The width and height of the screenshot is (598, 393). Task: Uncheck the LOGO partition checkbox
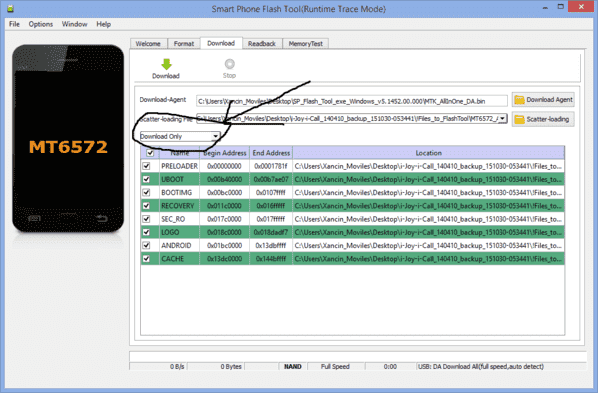(146, 232)
